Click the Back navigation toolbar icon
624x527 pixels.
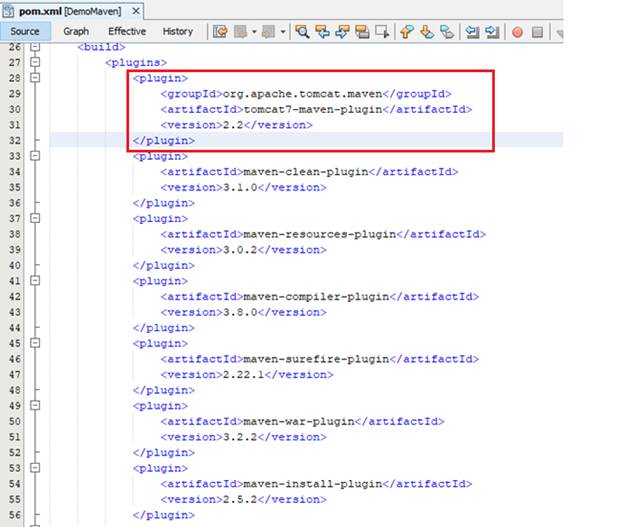pos(240,31)
